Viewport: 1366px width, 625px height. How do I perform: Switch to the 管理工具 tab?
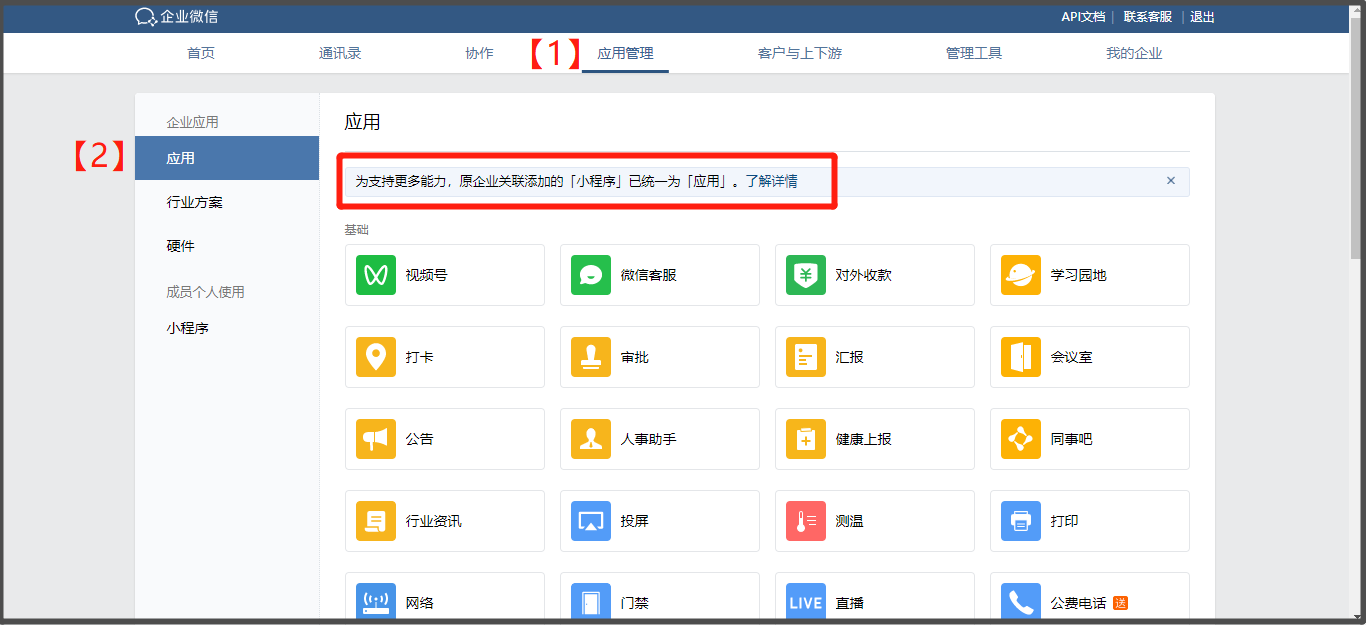pyautogui.click(x=974, y=53)
